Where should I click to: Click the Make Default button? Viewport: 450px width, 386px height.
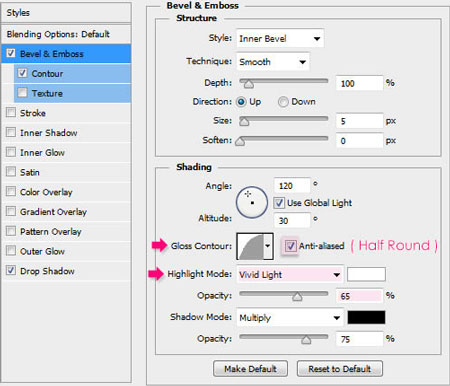[250, 369]
